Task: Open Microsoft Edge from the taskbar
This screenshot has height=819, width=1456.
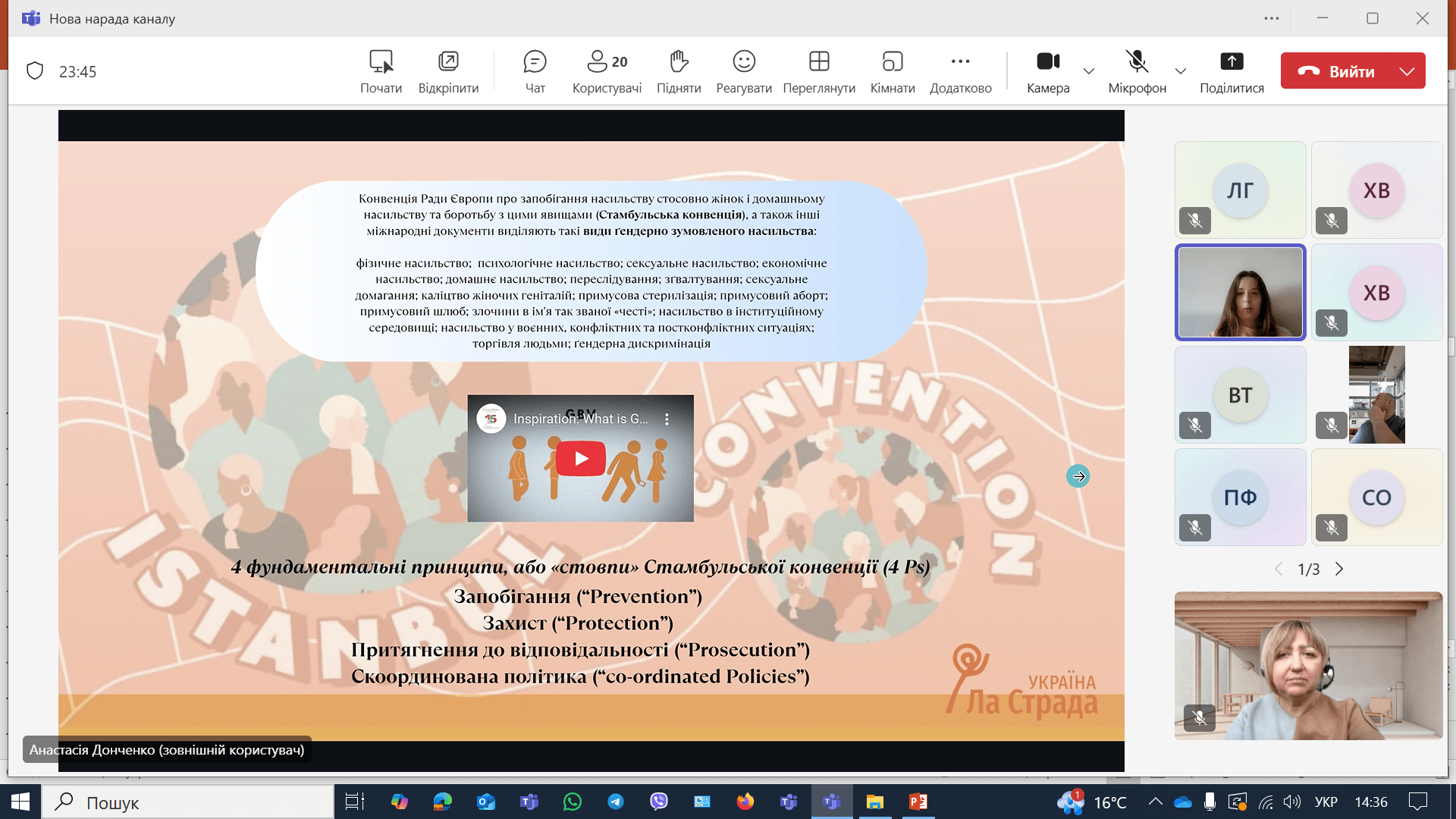Action: tap(442, 802)
